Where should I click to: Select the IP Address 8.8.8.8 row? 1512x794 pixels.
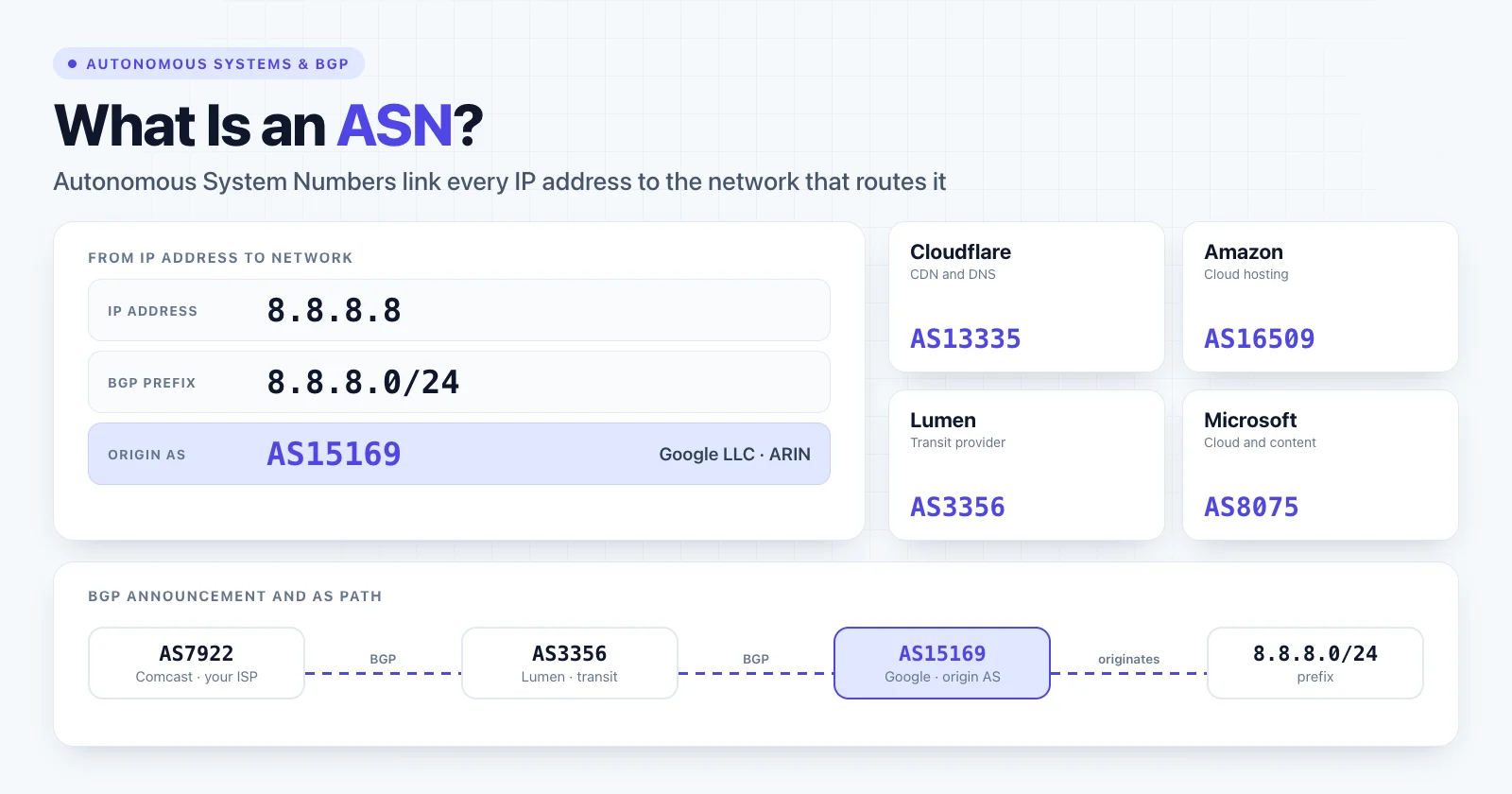pos(459,310)
